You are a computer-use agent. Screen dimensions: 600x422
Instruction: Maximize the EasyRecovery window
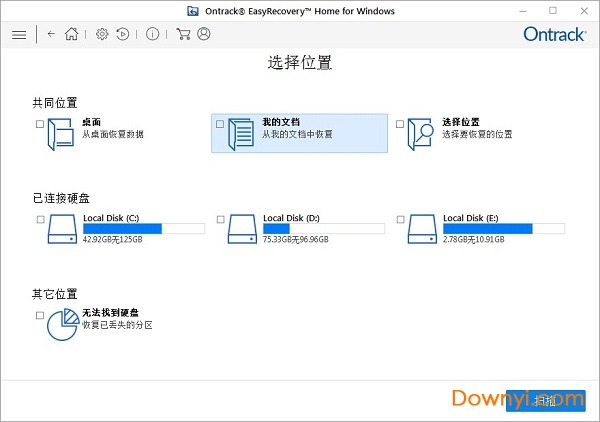click(553, 11)
